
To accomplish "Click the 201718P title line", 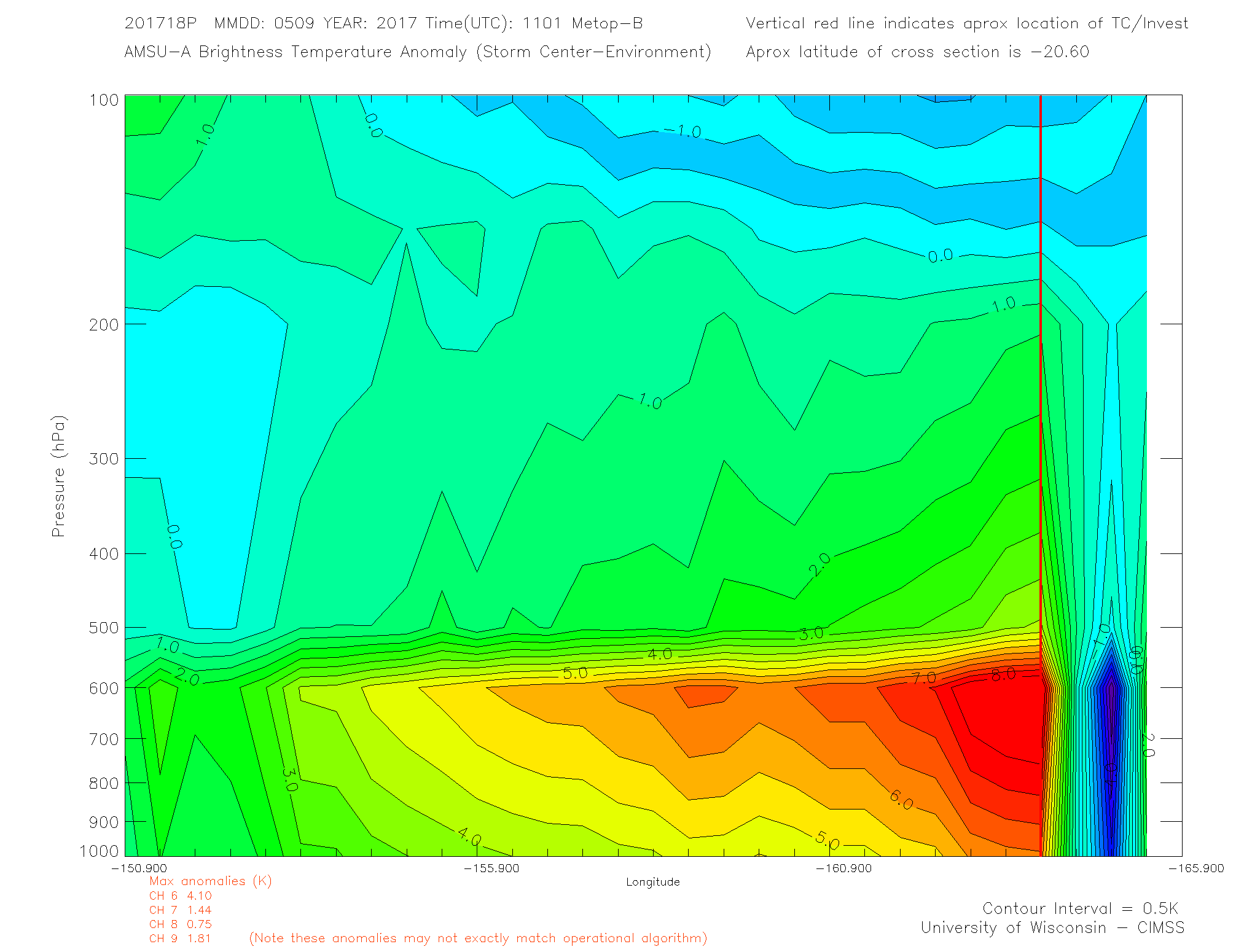I will (x=383, y=23).
